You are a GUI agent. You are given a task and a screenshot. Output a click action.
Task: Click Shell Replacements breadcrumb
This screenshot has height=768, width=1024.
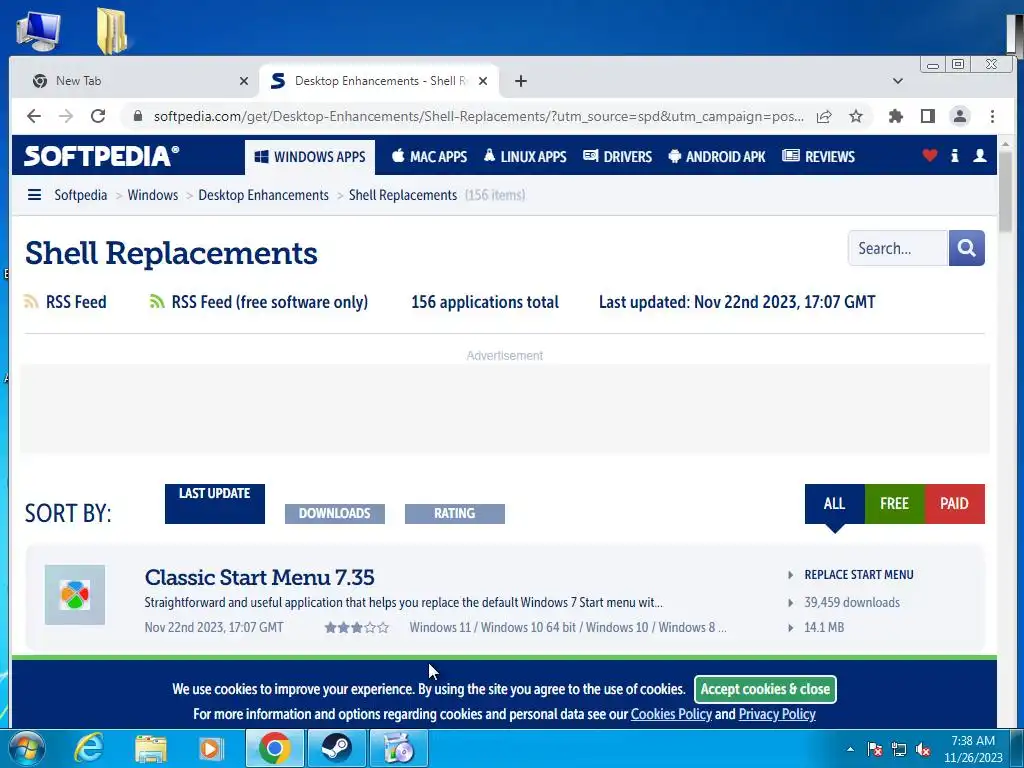[x=403, y=195]
